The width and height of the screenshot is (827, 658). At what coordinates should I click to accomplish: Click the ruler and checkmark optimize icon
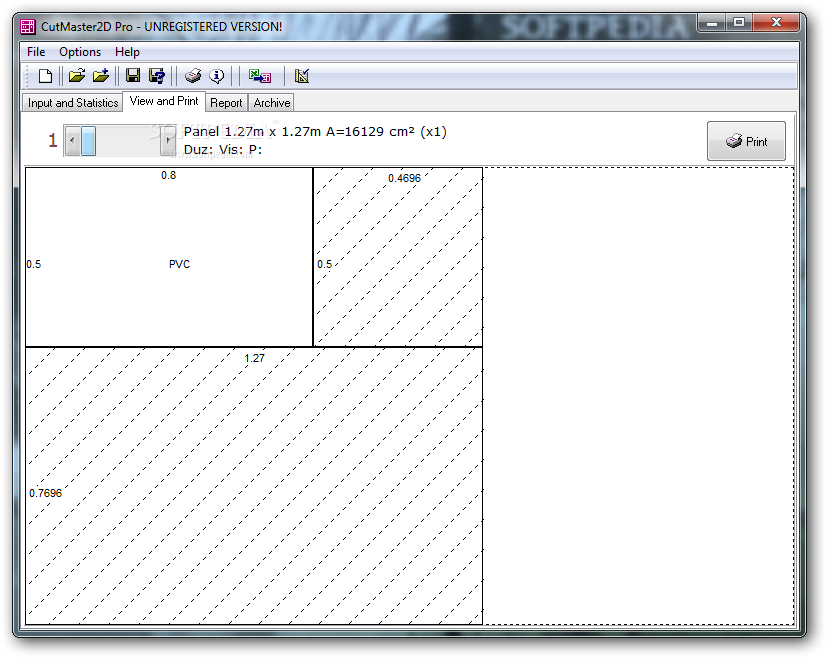pyautogui.click(x=302, y=76)
